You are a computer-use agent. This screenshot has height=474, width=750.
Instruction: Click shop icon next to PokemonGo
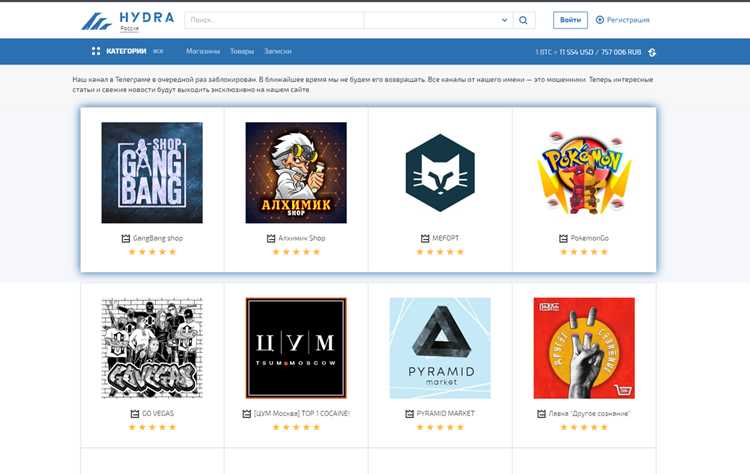[563, 238]
